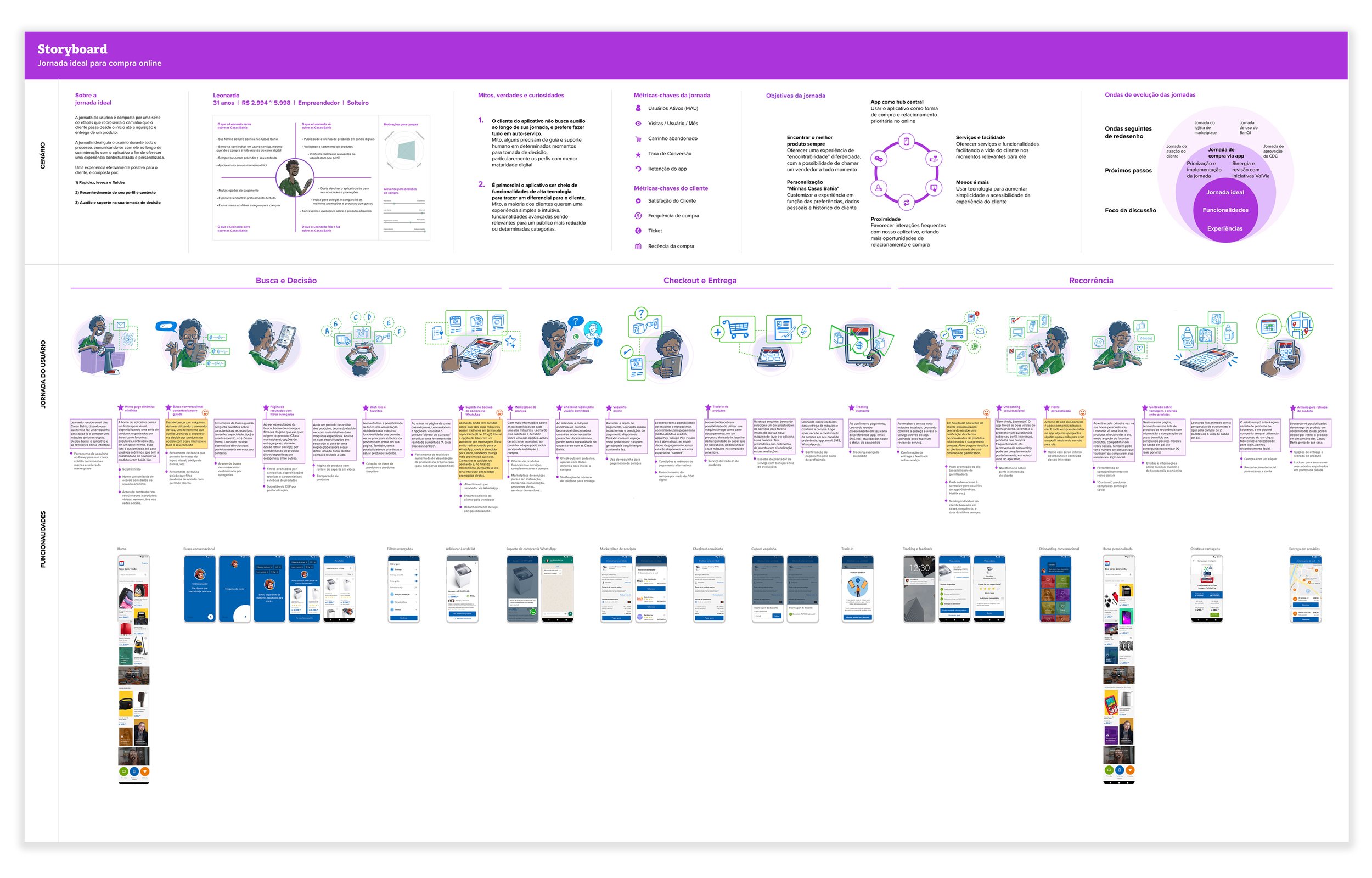This screenshot has width=1372, height=878.
Task: Click the Storyboard title in the purple header
Action: 72,49
